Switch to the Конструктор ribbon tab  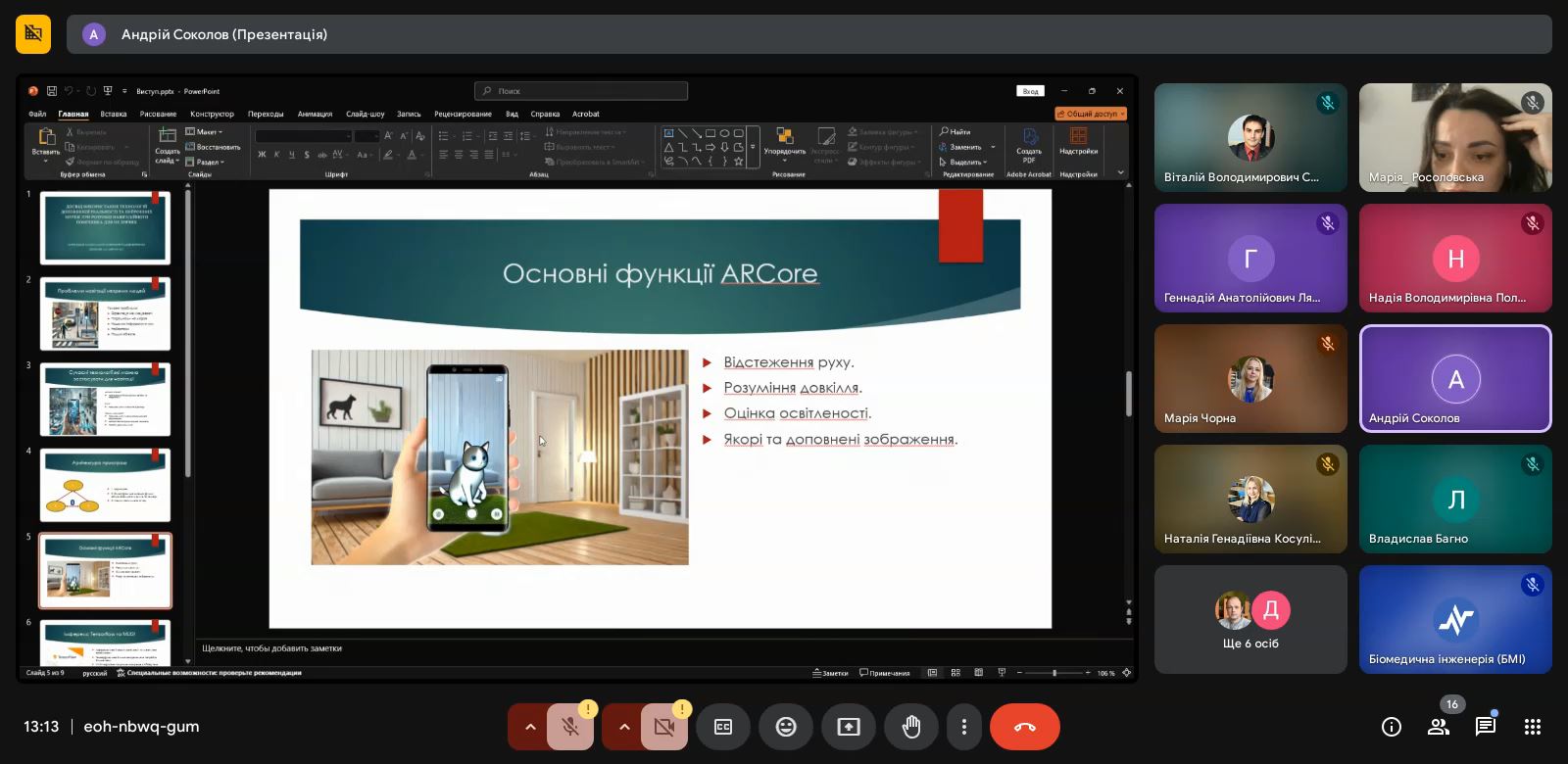212,114
